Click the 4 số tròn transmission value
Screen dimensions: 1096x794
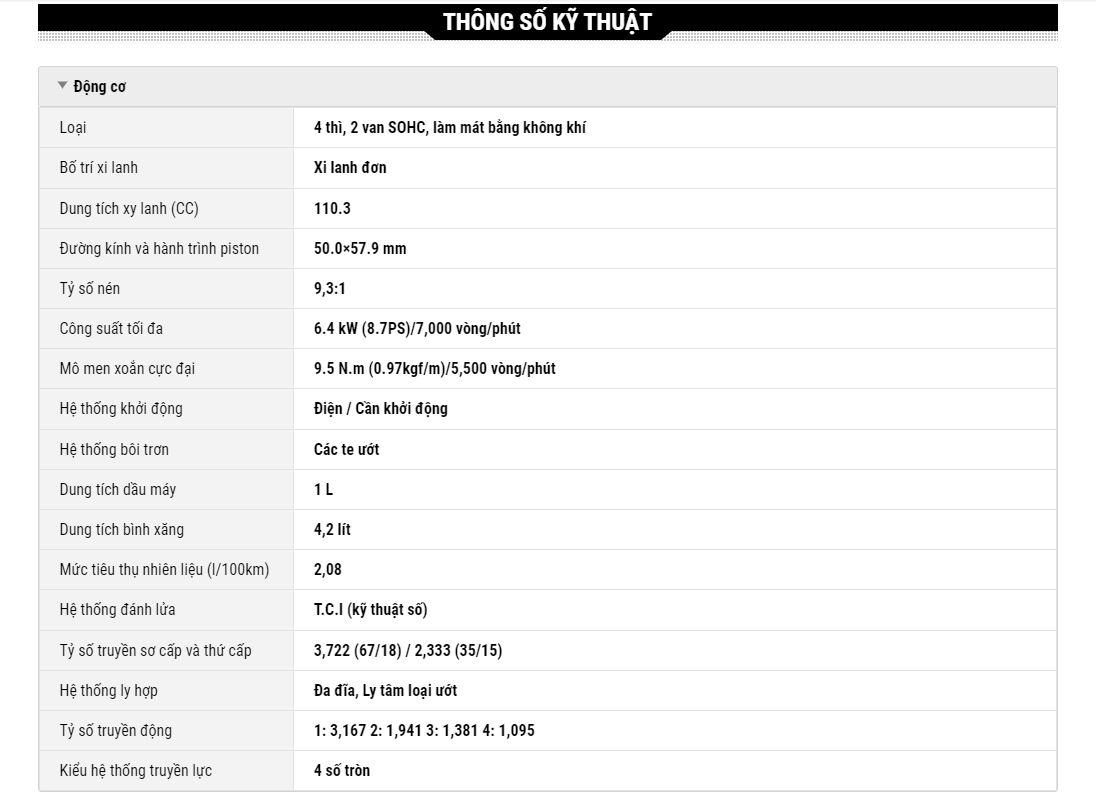(x=342, y=771)
